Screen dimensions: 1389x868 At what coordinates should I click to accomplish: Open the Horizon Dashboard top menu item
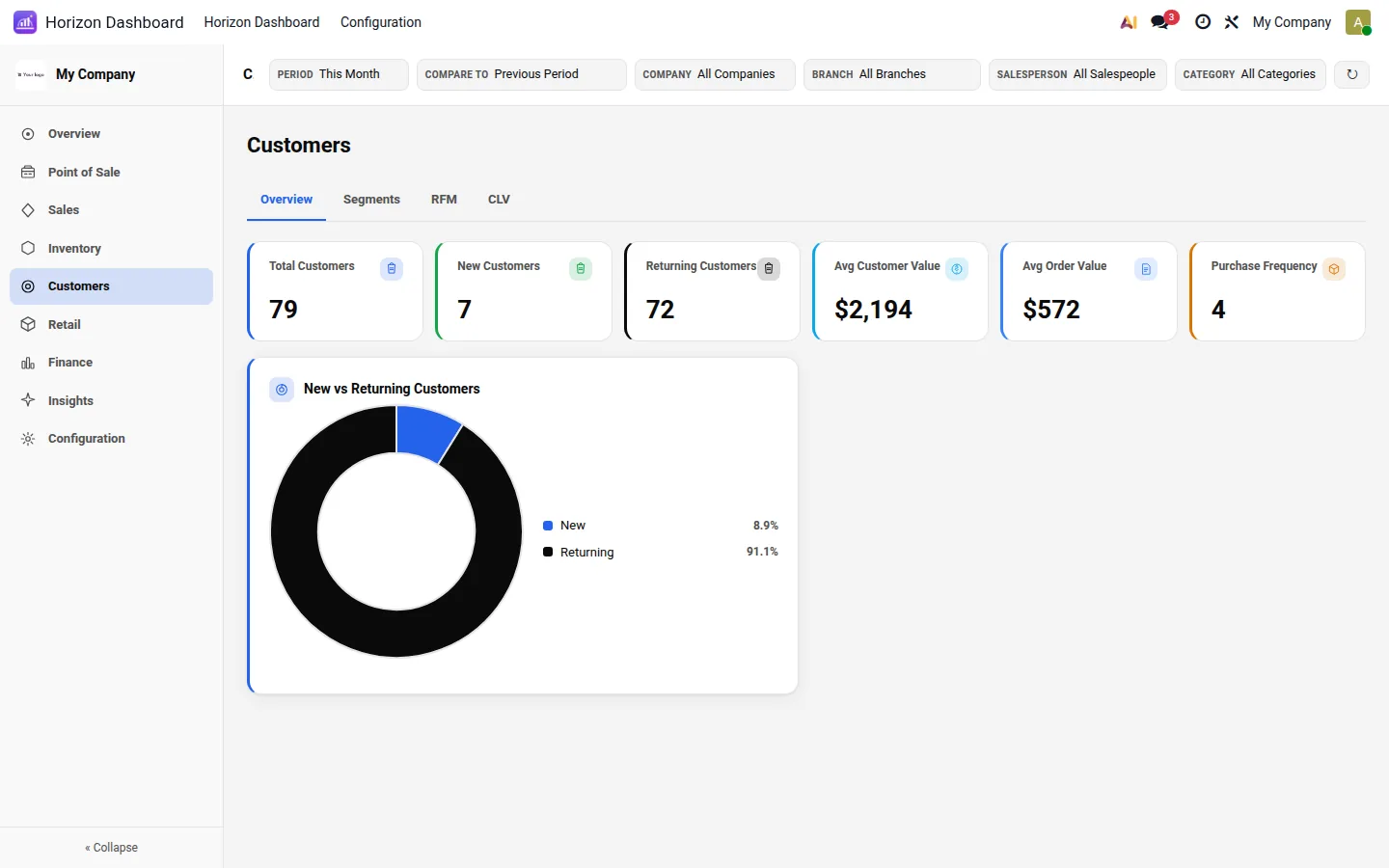click(261, 22)
